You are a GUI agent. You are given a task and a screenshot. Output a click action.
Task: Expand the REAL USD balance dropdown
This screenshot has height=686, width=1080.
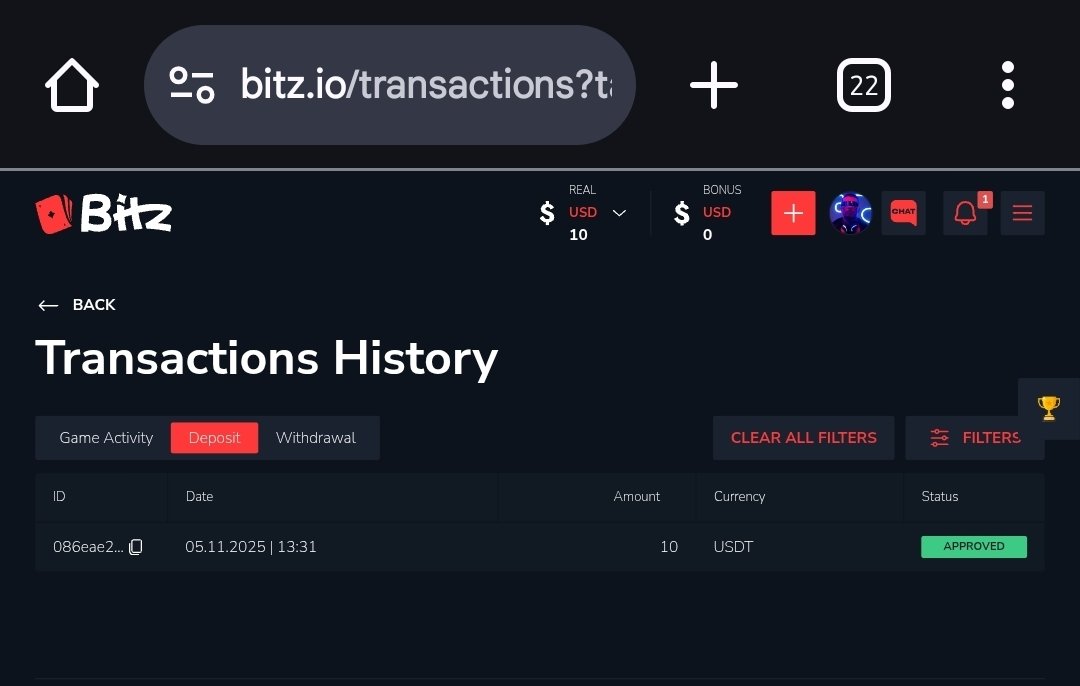pos(619,213)
